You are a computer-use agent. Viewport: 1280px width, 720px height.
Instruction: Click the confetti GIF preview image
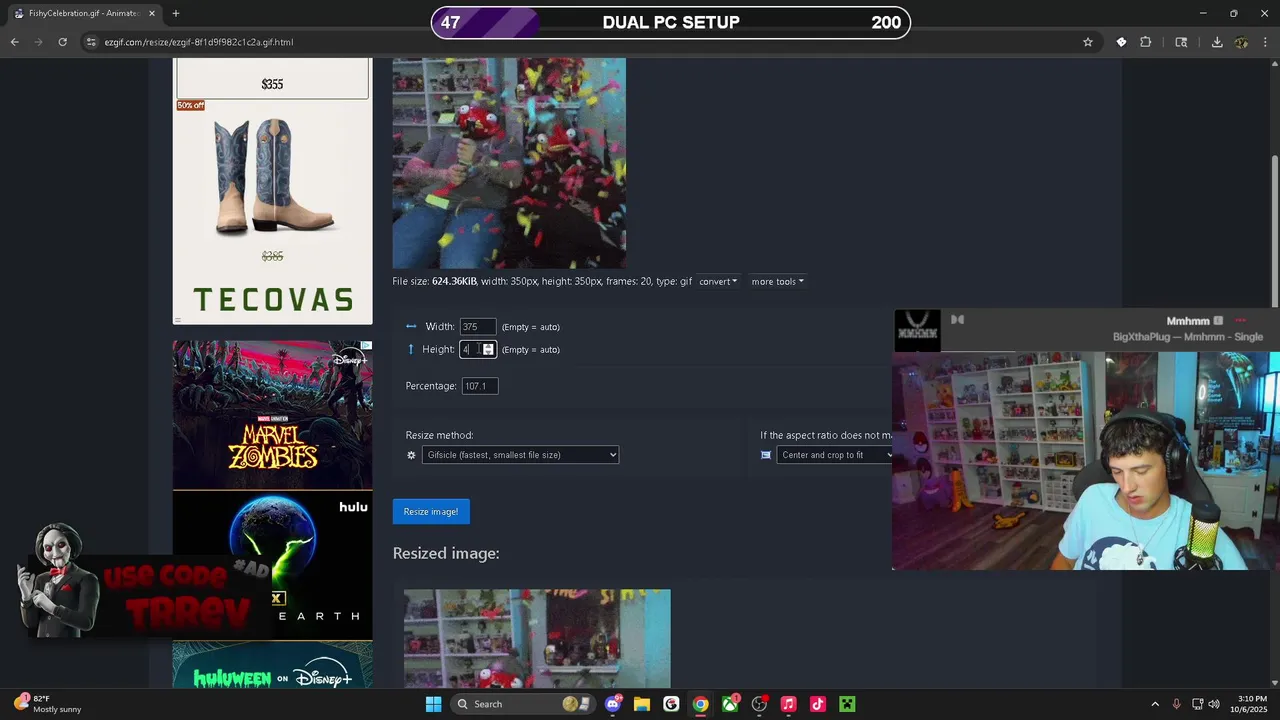(x=509, y=163)
